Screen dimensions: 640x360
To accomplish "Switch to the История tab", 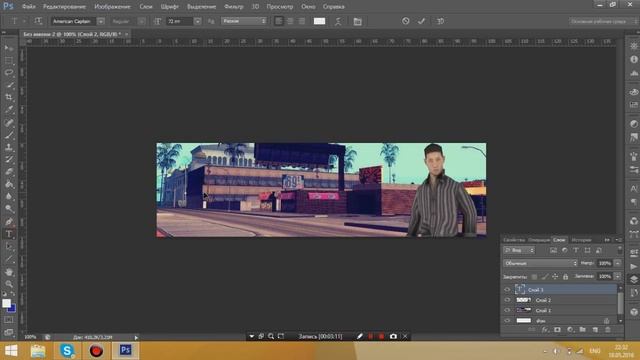I will click(581, 240).
